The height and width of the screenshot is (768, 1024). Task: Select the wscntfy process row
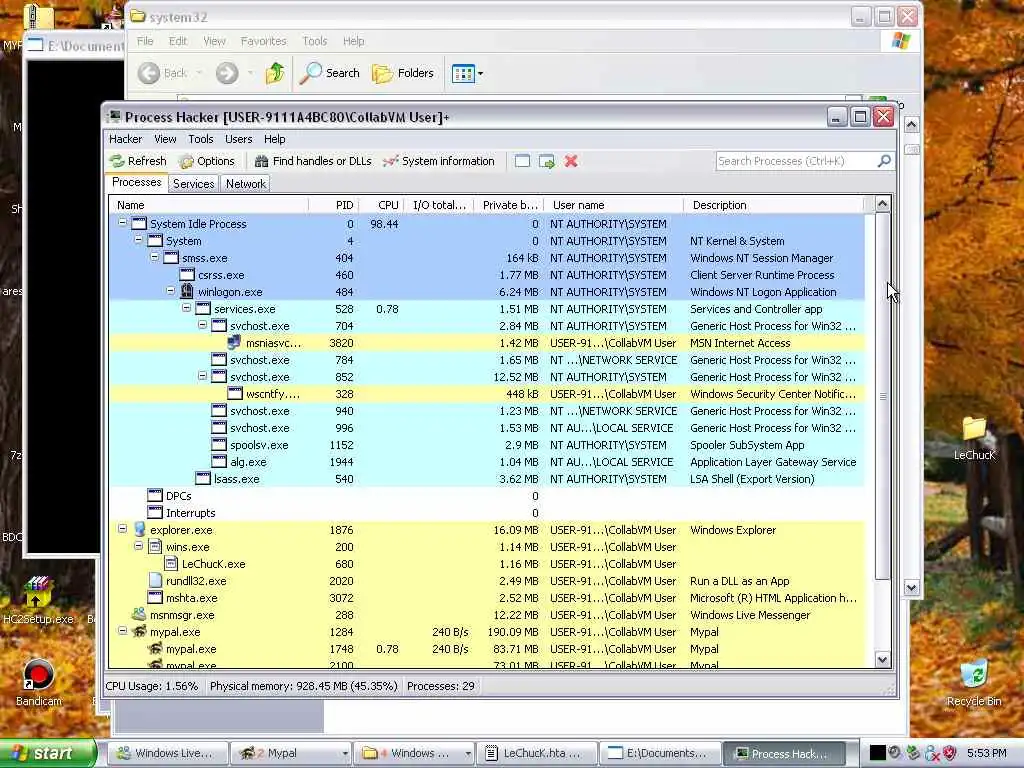tap(487, 394)
